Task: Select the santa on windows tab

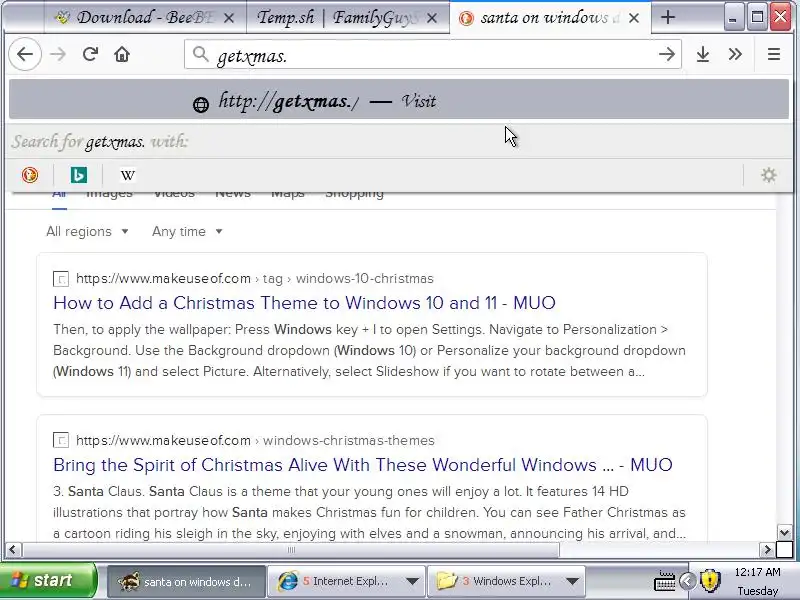Action: point(550,17)
